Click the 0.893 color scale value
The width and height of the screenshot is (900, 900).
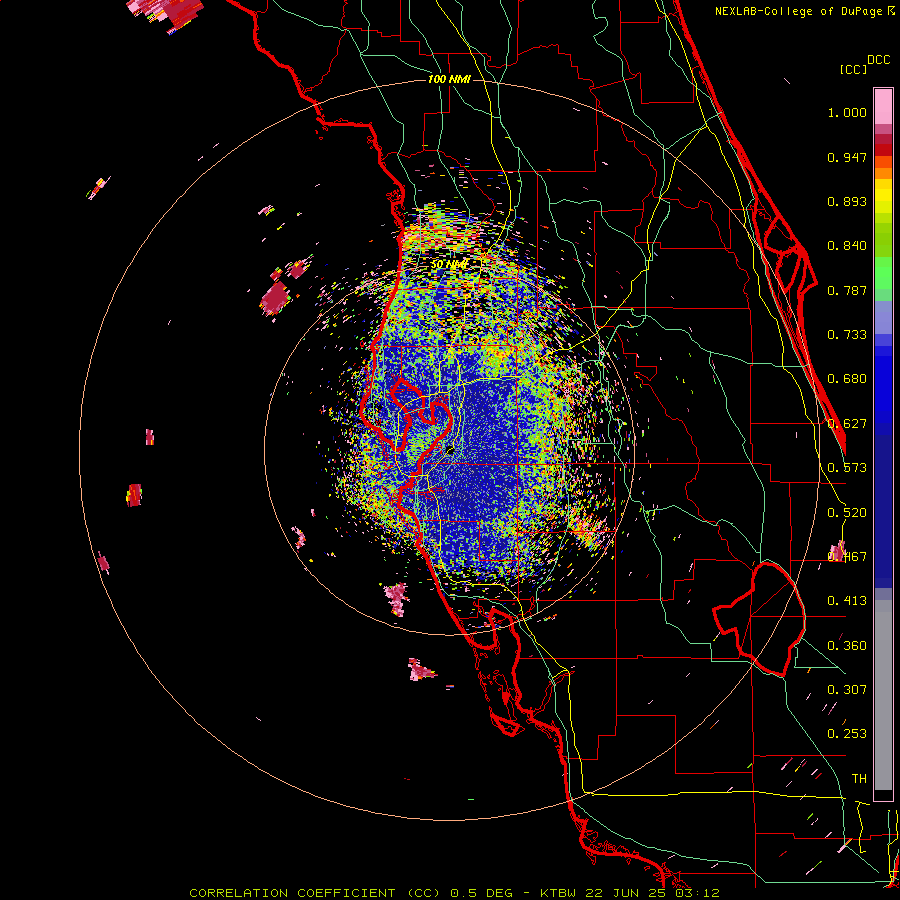pyautogui.click(x=847, y=201)
